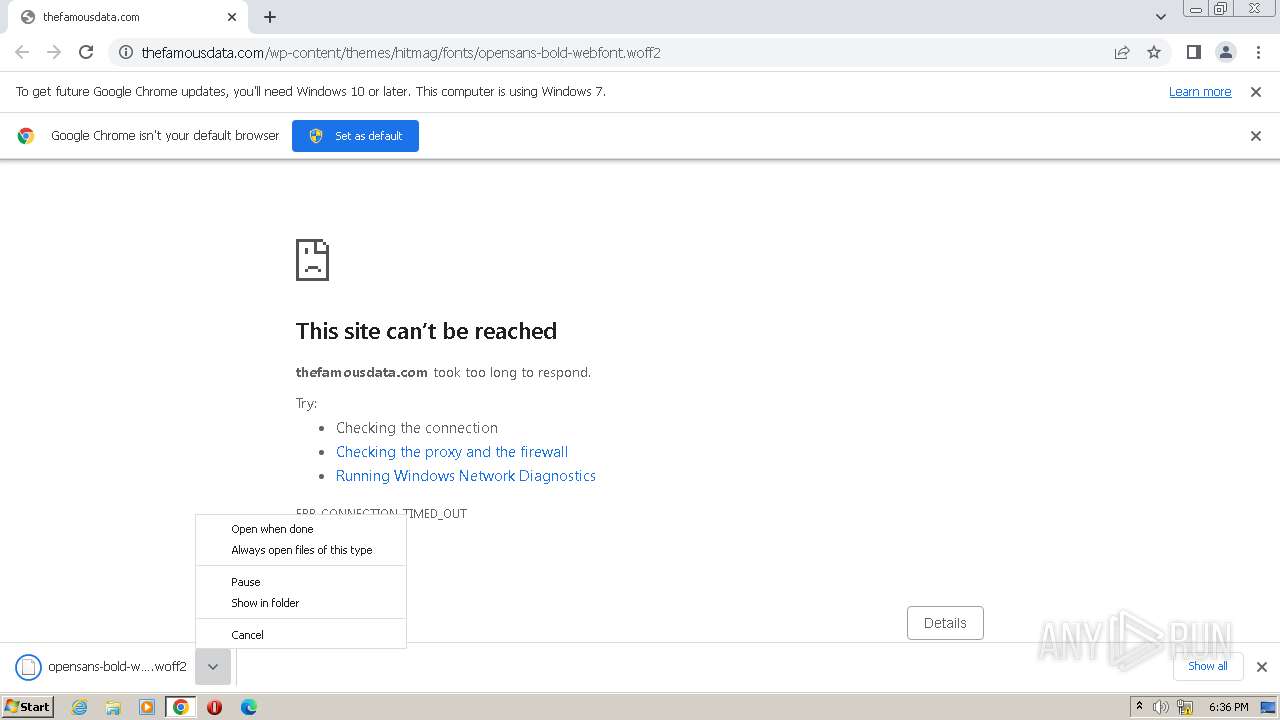Bookmark this page with the star icon
This screenshot has height=720, width=1280.
tap(1154, 52)
